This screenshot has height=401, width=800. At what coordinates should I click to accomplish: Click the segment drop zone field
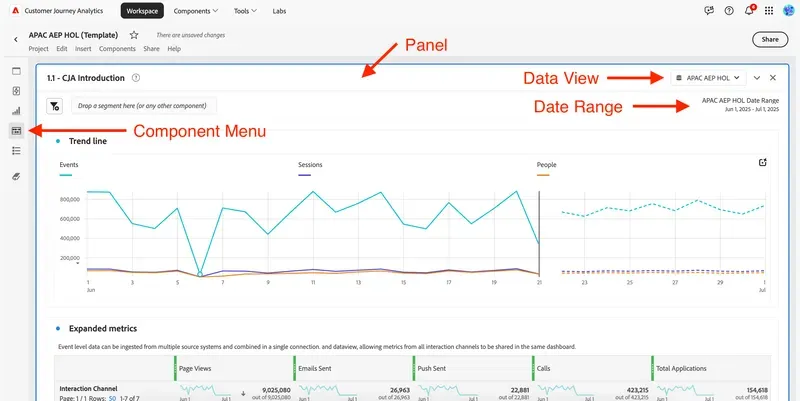(x=144, y=106)
